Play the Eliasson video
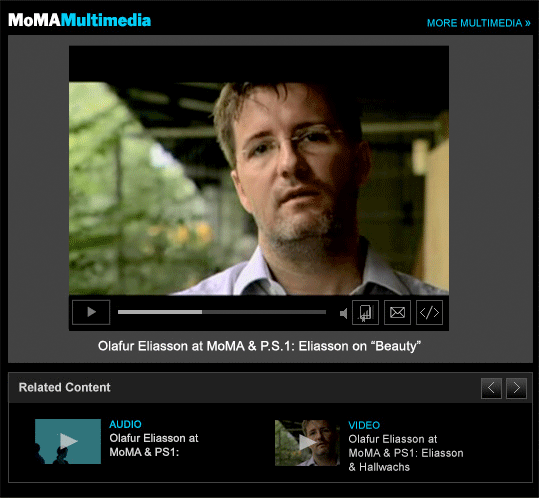Screen dimensions: 539x498 point(91,312)
